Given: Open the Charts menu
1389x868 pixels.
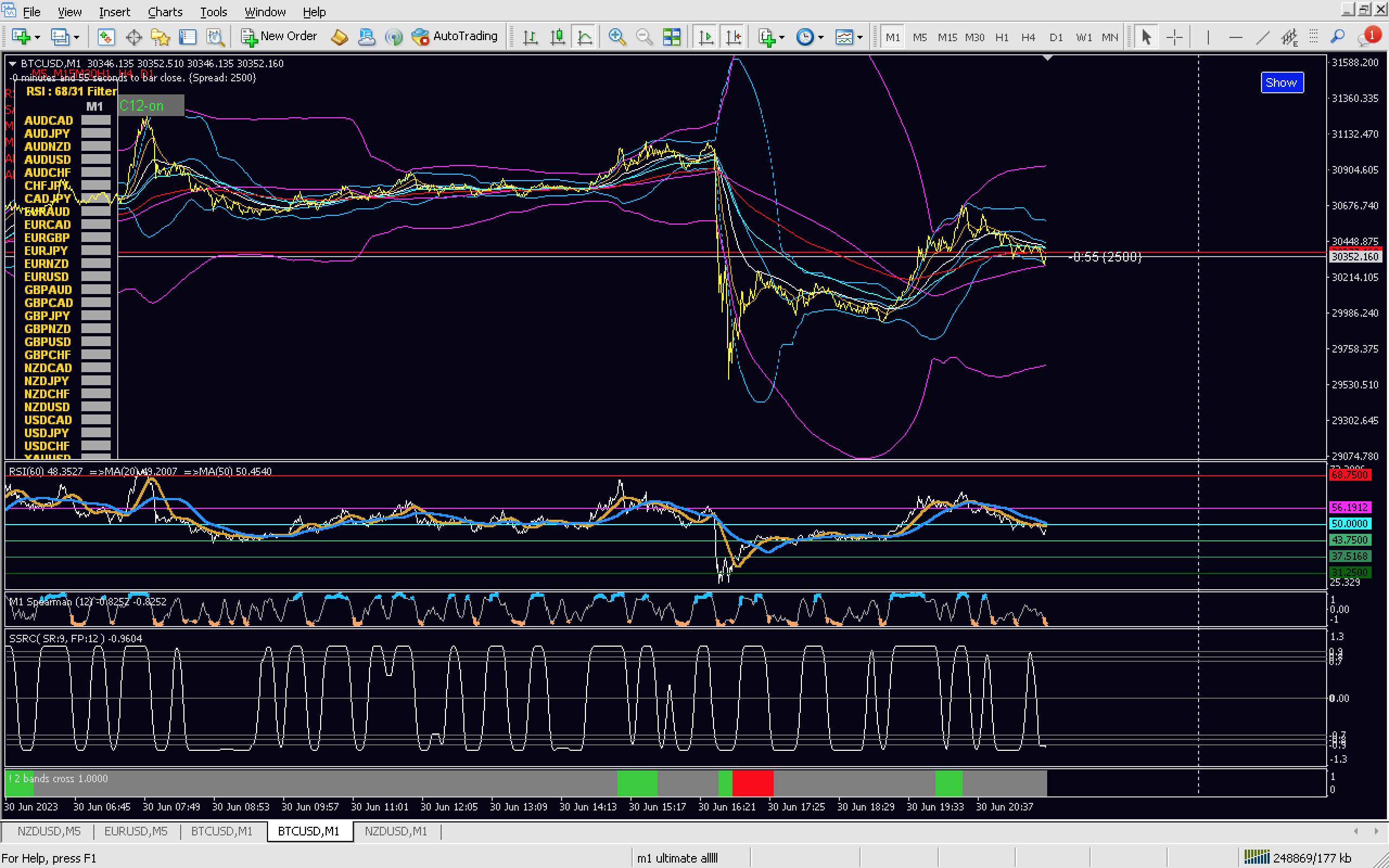Looking at the screenshot, I should (165, 11).
